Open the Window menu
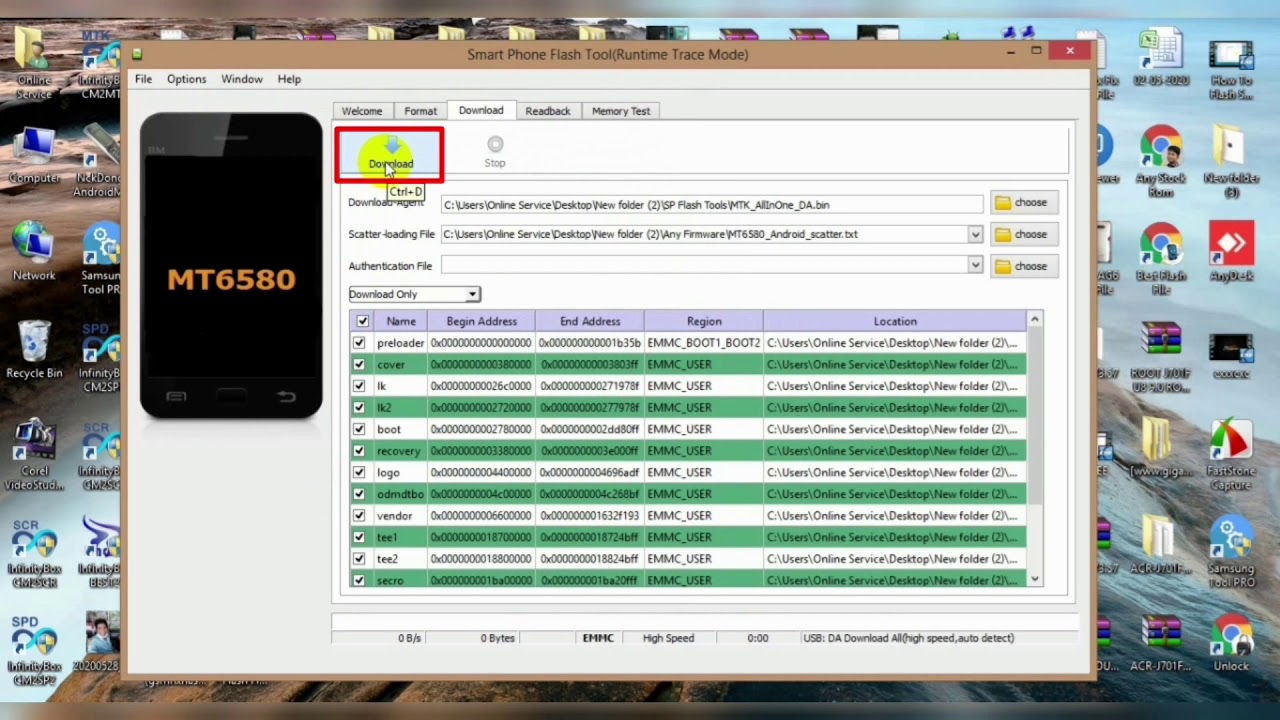Image resolution: width=1280 pixels, height=720 pixels. coord(242,79)
